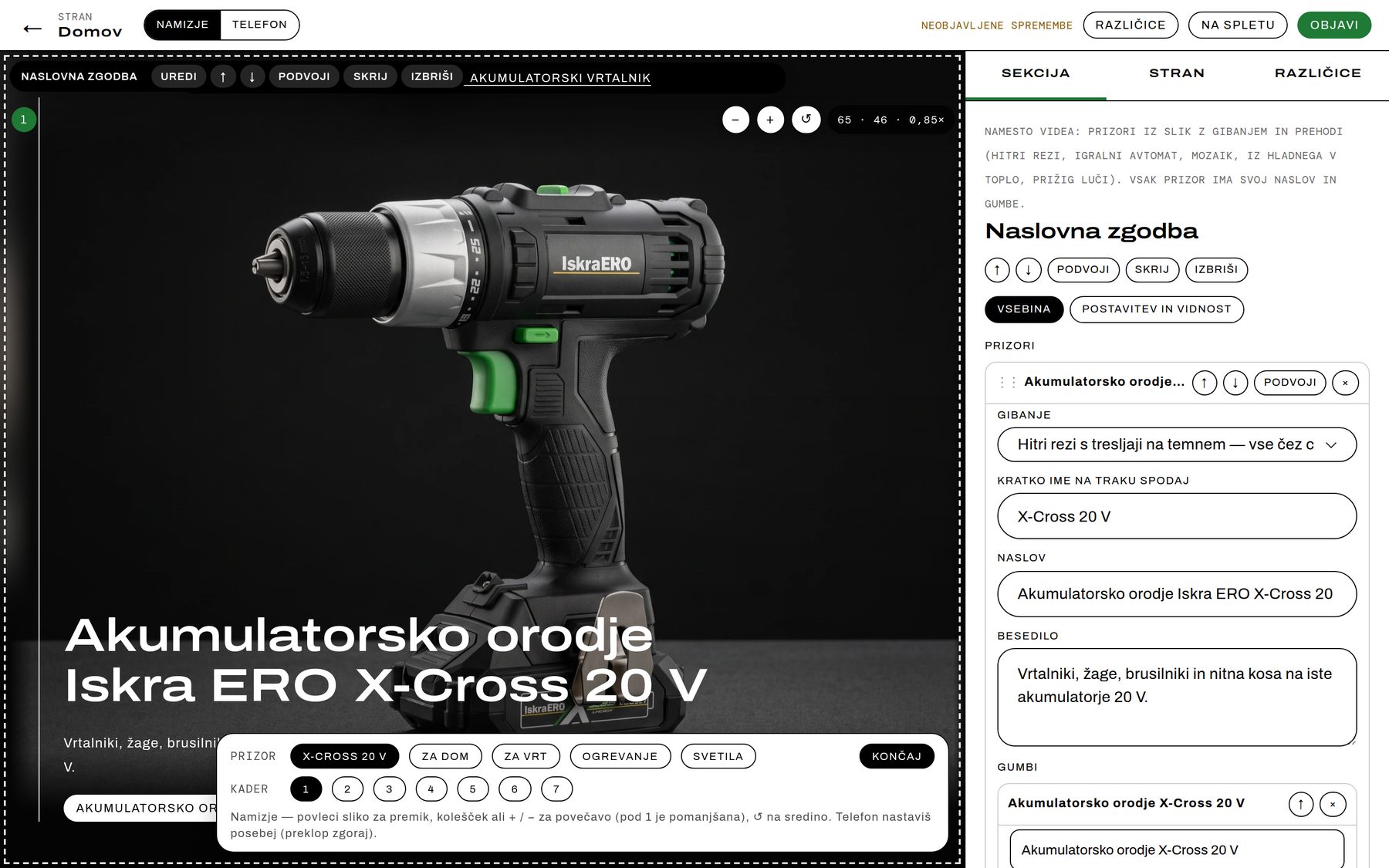This screenshot has width=1389, height=868.
Task: Move Naslovna zgodba down in side panel
Action: point(1028,270)
